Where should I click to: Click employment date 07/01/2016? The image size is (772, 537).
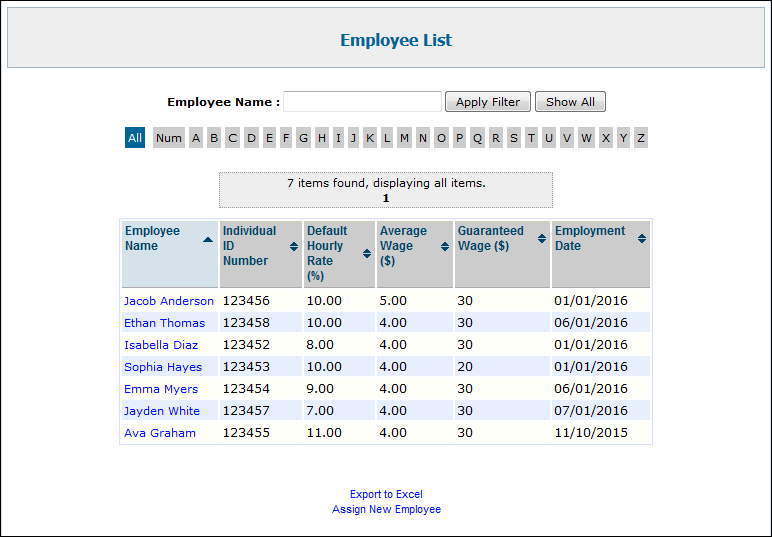(591, 411)
